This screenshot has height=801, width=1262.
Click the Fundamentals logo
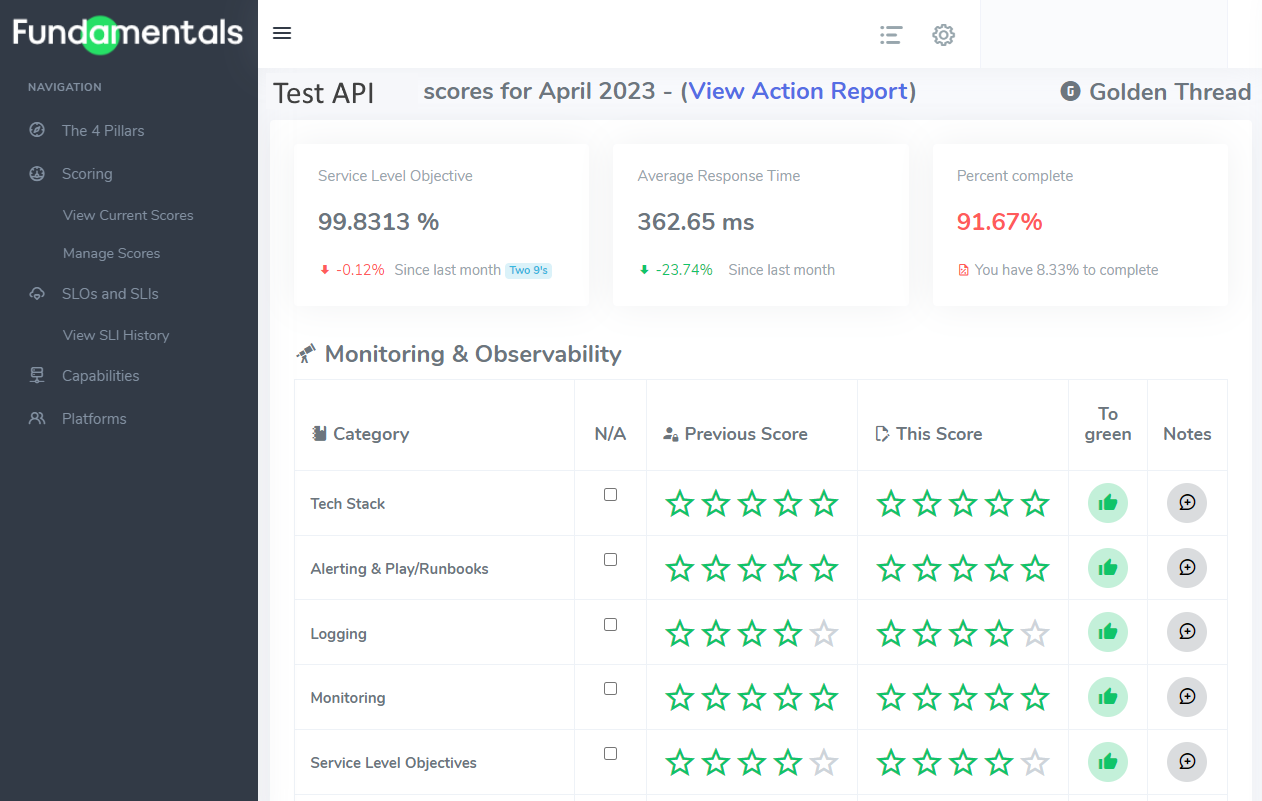(x=128, y=33)
